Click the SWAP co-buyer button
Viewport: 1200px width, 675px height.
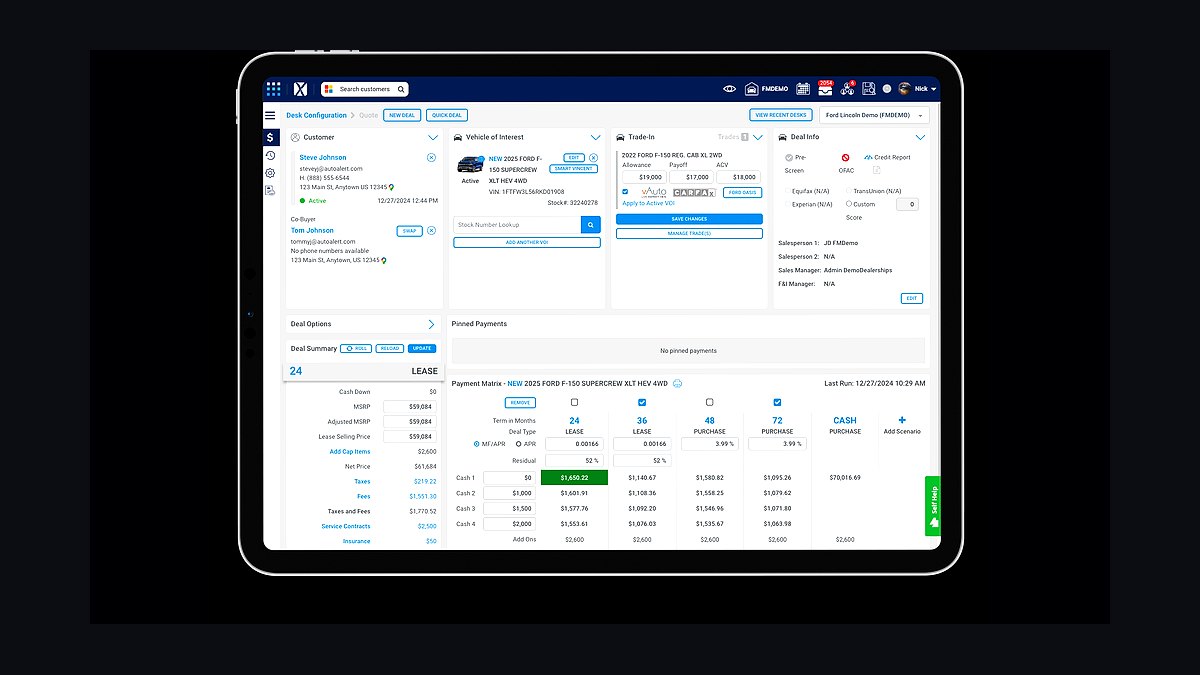(409, 231)
